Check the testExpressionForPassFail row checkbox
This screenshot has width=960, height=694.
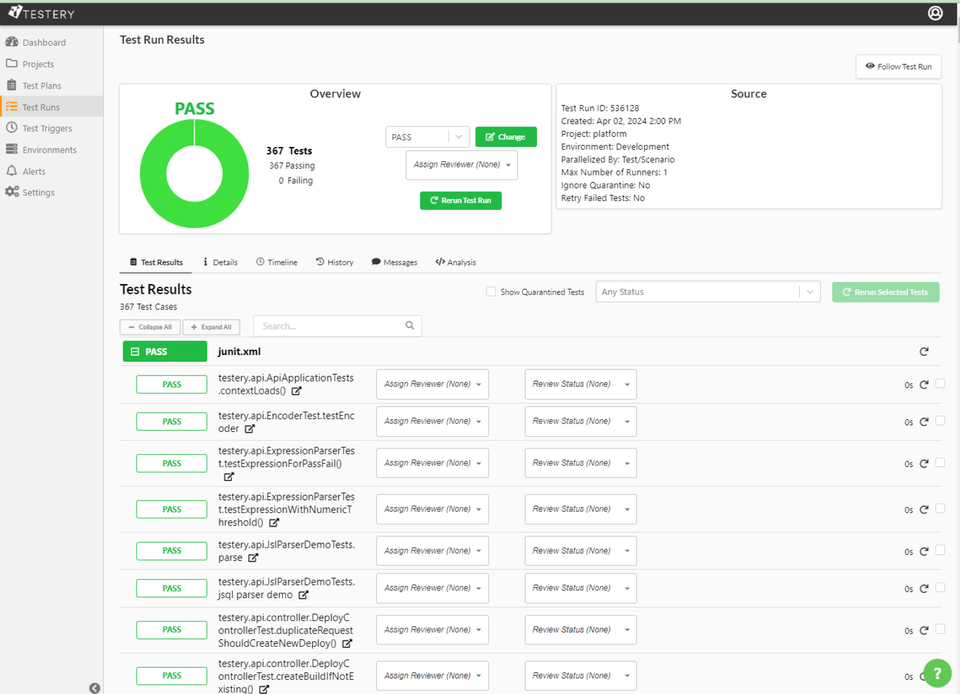940,462
